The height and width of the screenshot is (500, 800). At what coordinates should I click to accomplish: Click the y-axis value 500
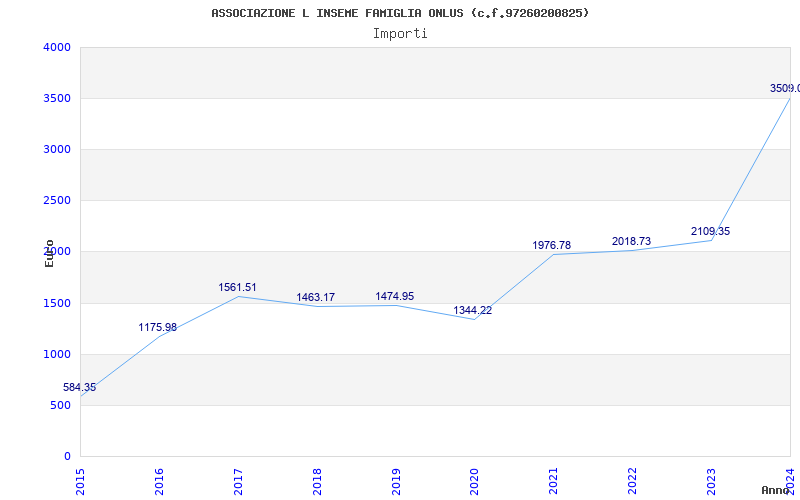(x=61, y=406)
